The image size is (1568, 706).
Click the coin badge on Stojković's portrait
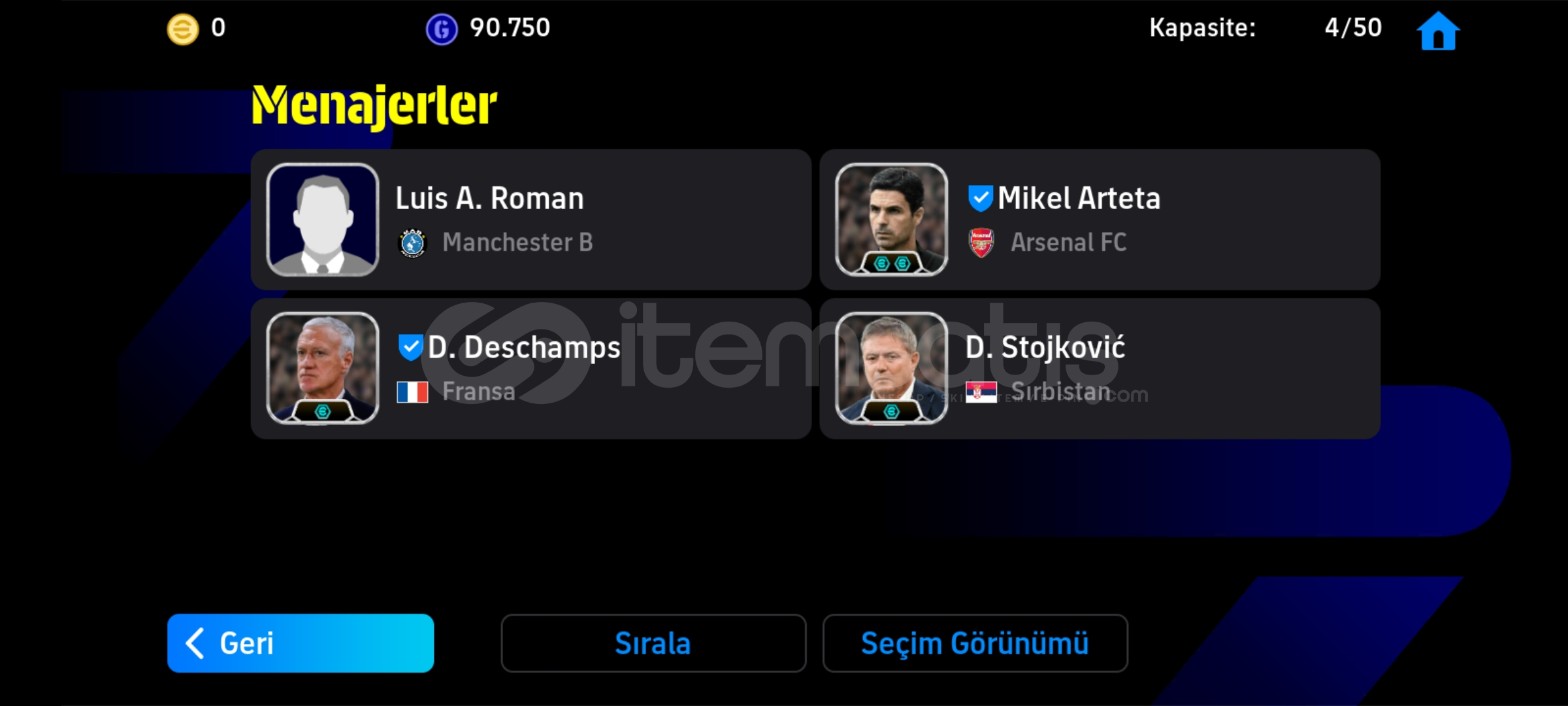[892, 411]
